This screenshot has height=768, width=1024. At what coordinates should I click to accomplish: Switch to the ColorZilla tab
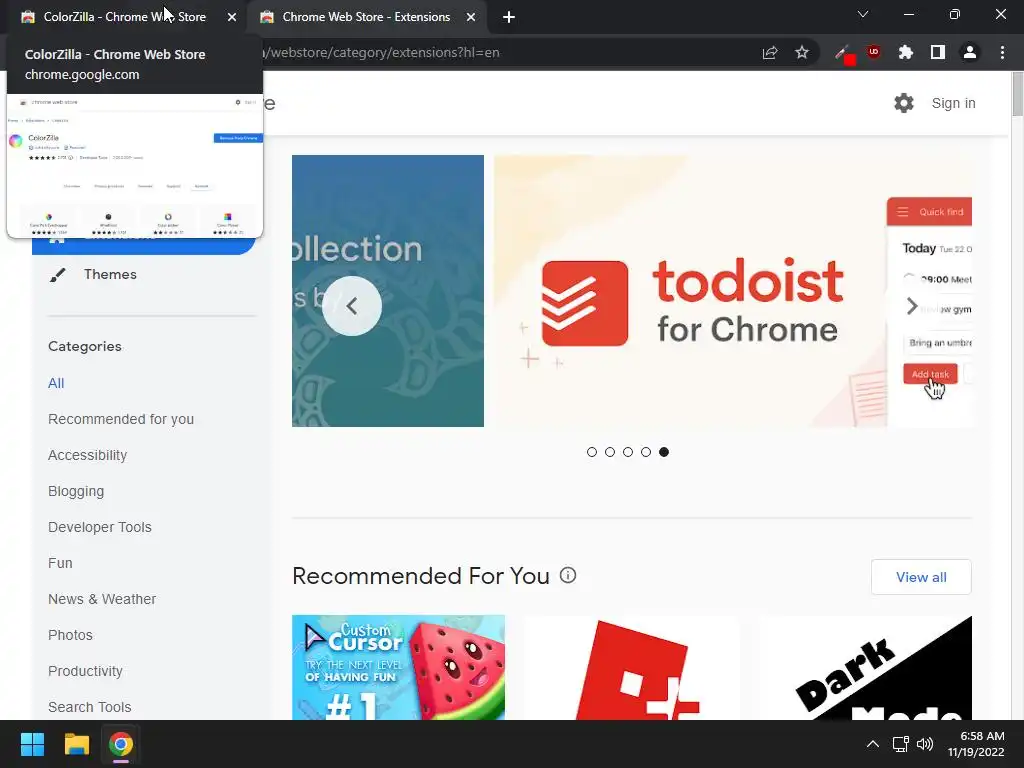point(124,17)
